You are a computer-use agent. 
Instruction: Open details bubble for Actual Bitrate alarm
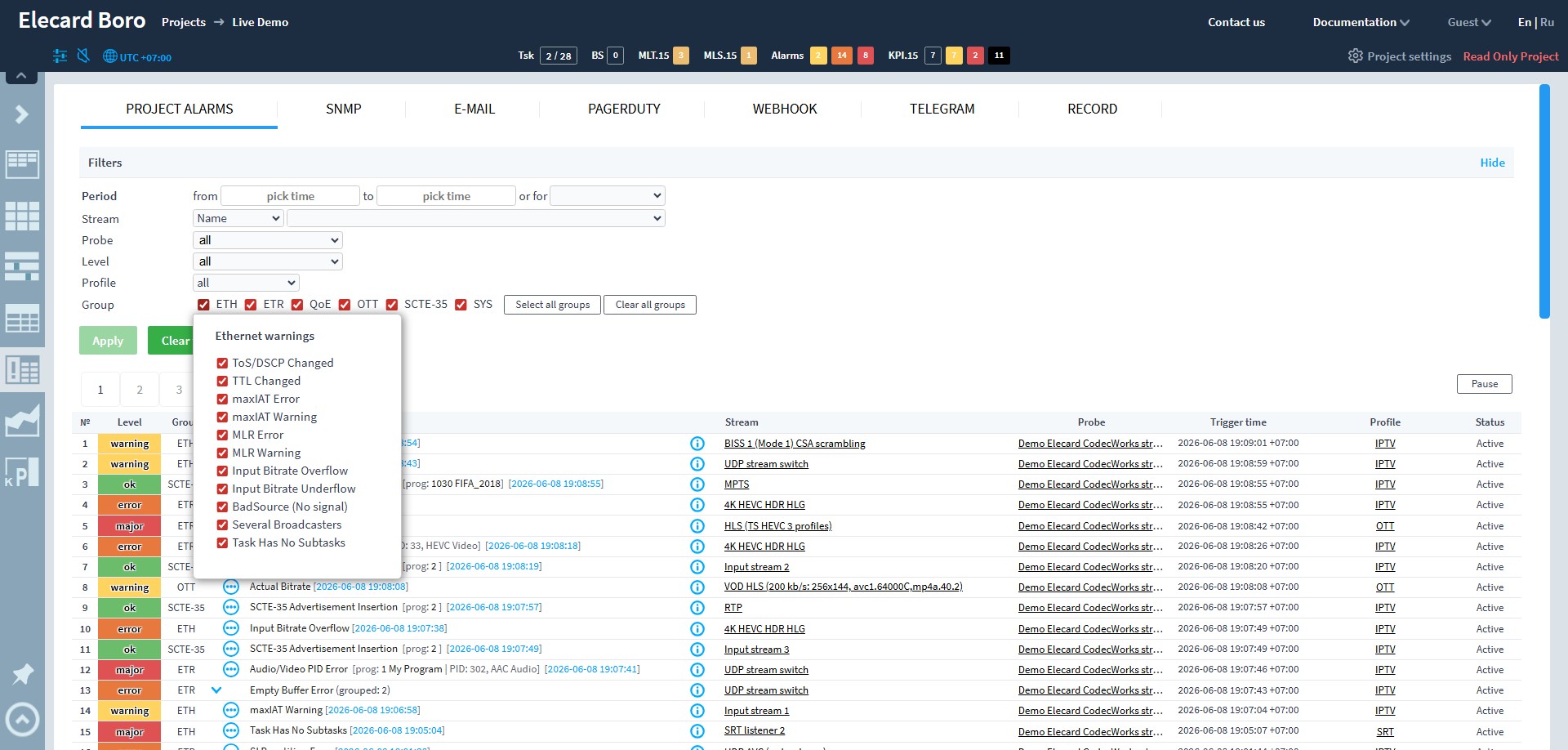click(231, 587)
